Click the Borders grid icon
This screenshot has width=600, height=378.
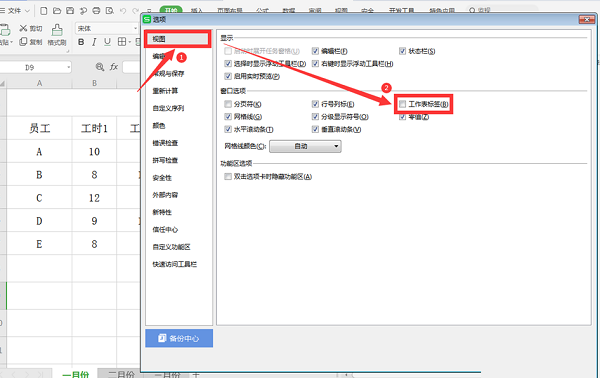click(x=122, y=42)
